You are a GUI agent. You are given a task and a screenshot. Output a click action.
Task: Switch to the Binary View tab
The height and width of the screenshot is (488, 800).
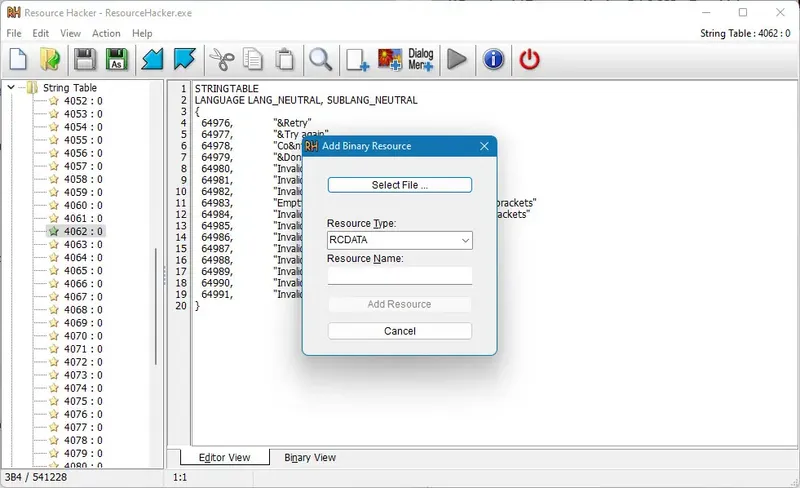[310, 457]
